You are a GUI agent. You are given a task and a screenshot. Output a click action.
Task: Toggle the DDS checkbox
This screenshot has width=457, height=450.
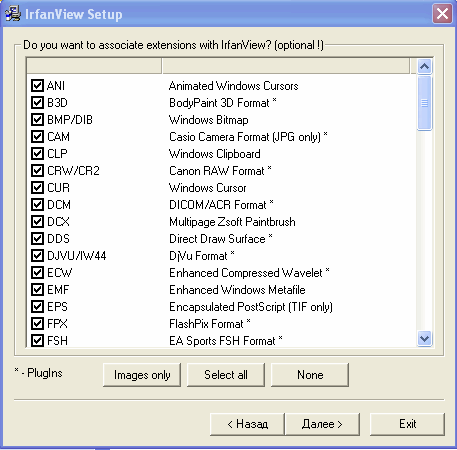point(37,239)
